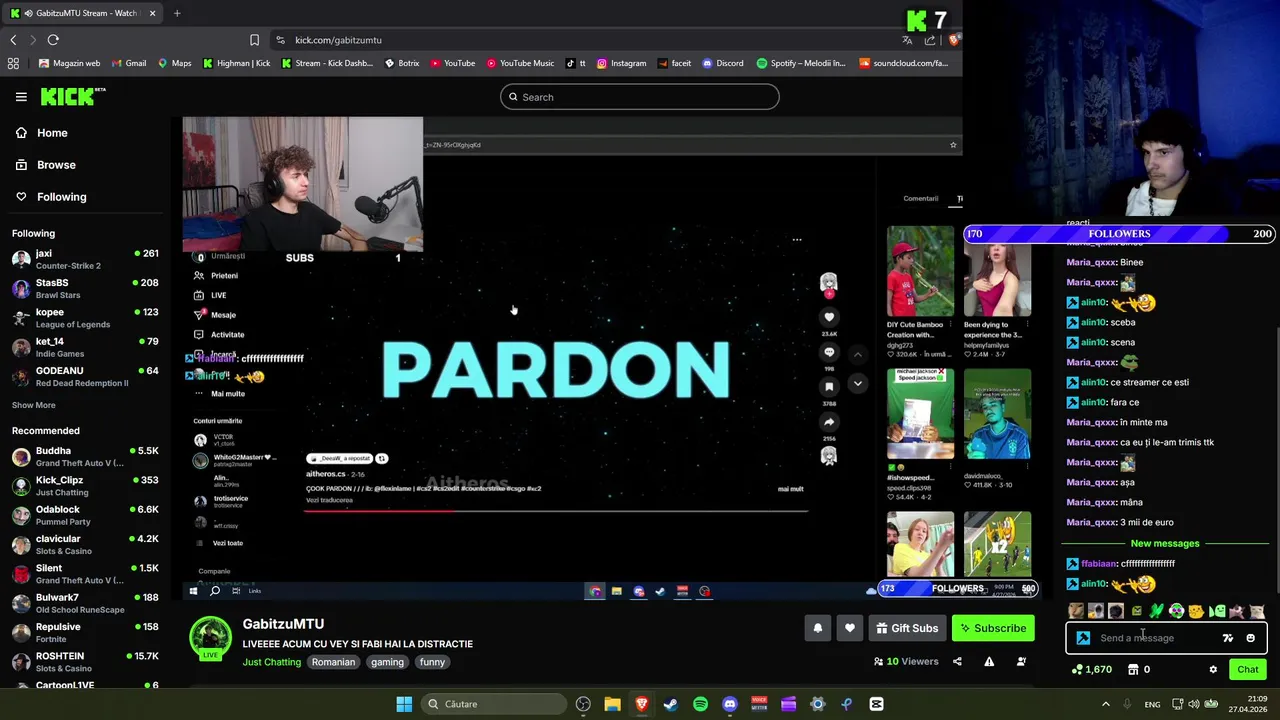Bookmark this page in the address bar

point(254,40)
